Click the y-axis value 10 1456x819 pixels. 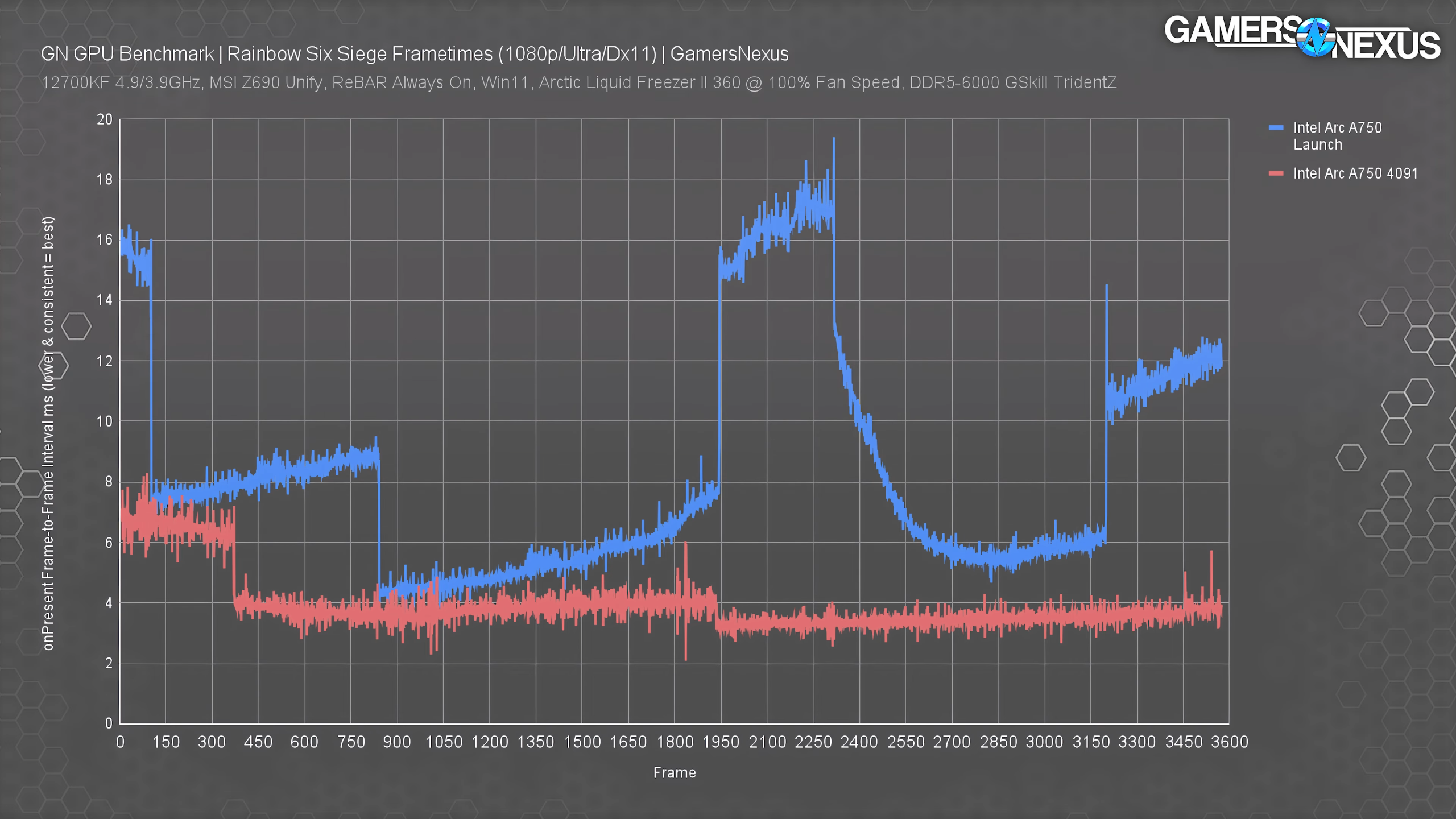105,421
